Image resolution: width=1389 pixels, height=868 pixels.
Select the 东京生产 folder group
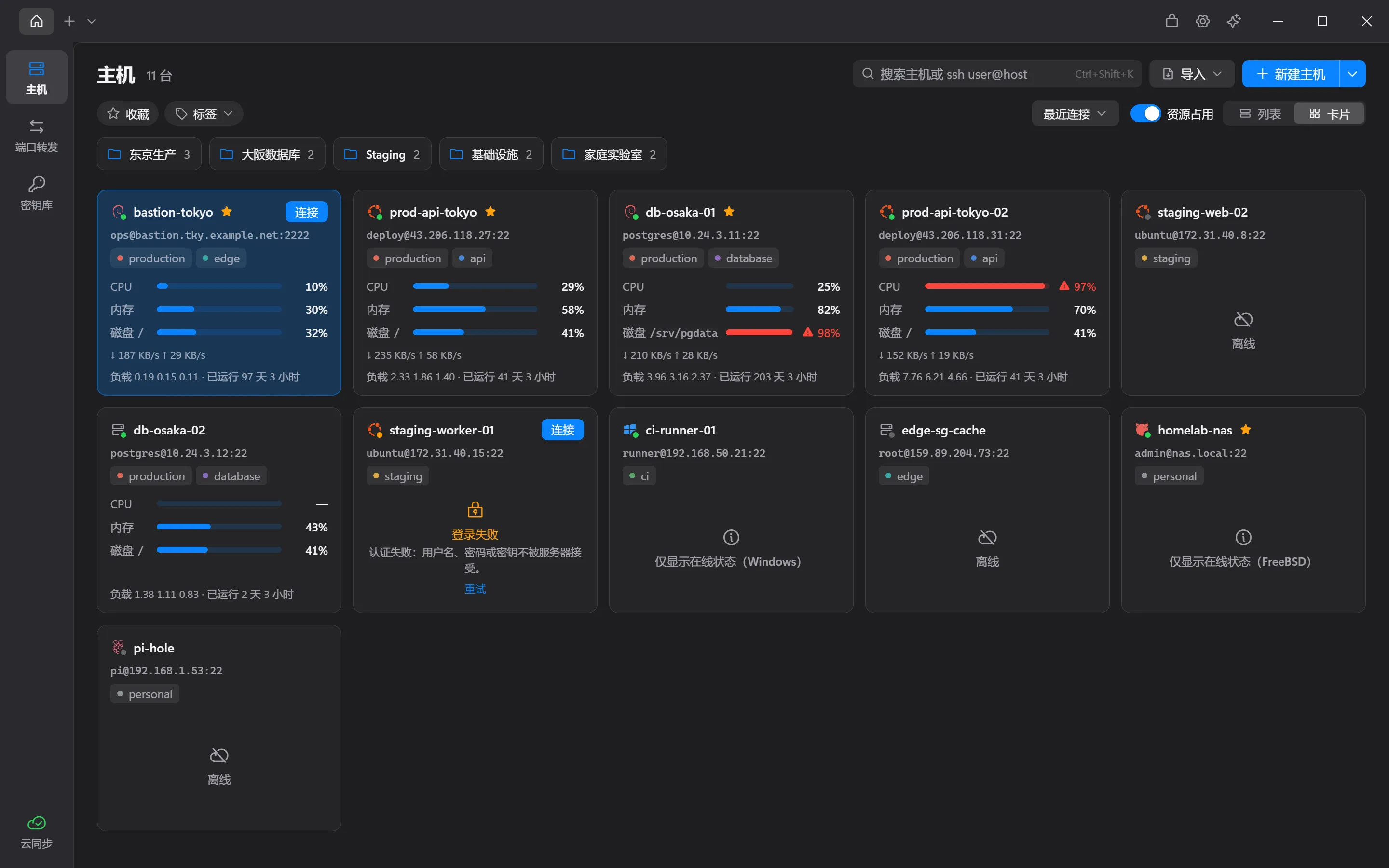click(149, 154)
